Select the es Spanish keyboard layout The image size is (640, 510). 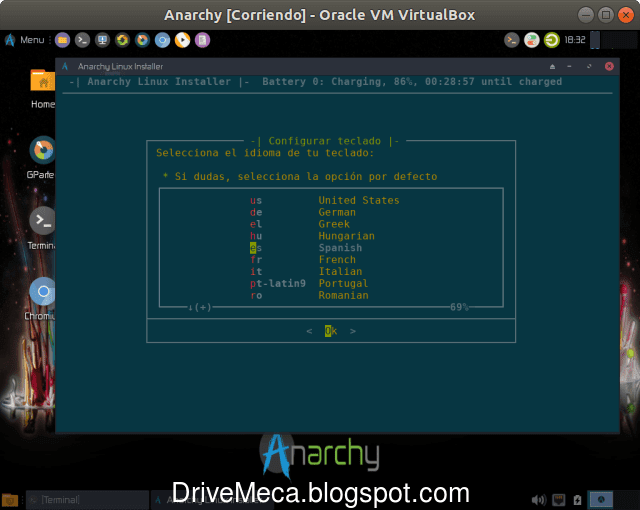(x=306, y=248)
